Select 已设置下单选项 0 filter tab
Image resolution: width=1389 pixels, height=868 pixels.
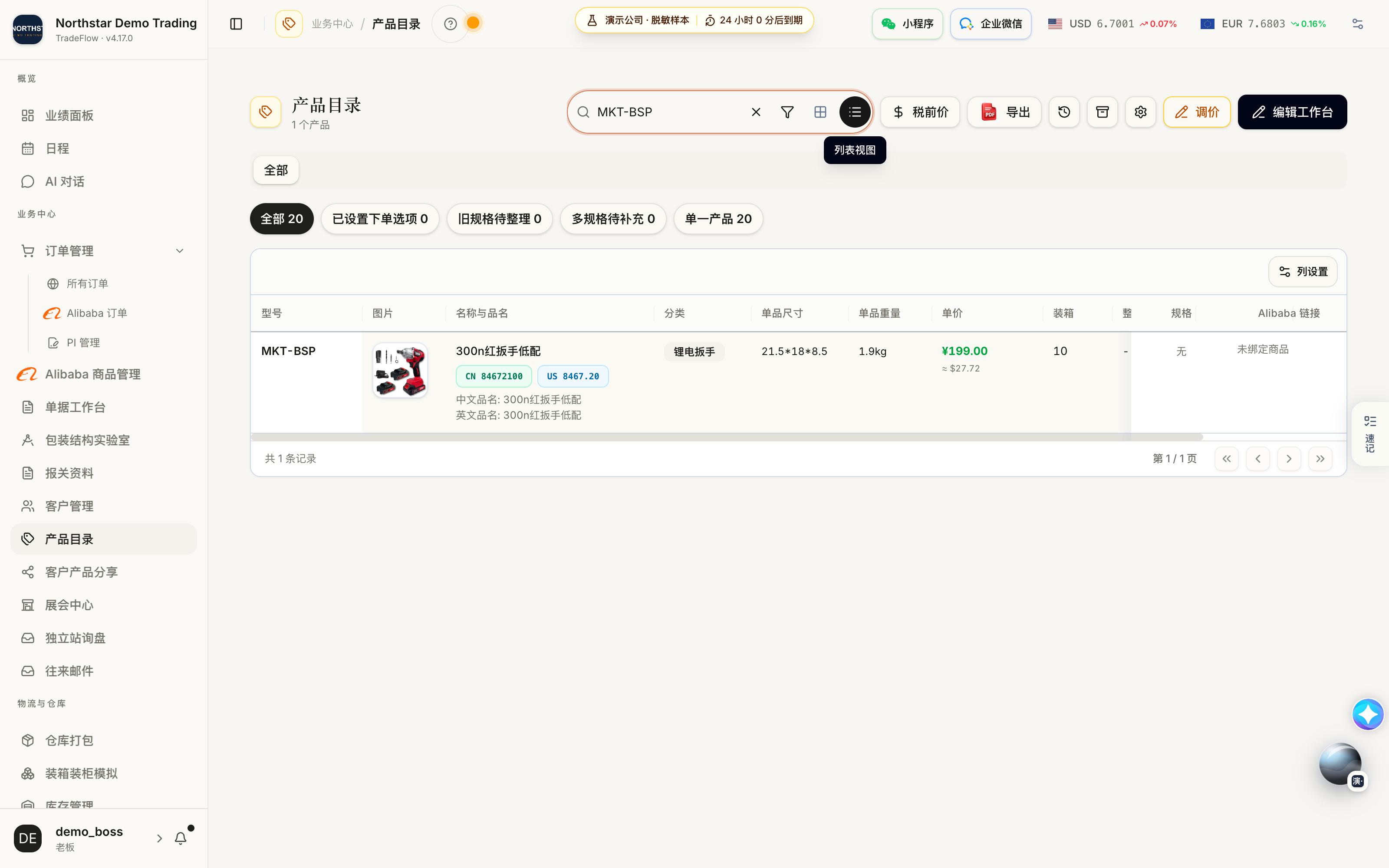pos(380,219)
